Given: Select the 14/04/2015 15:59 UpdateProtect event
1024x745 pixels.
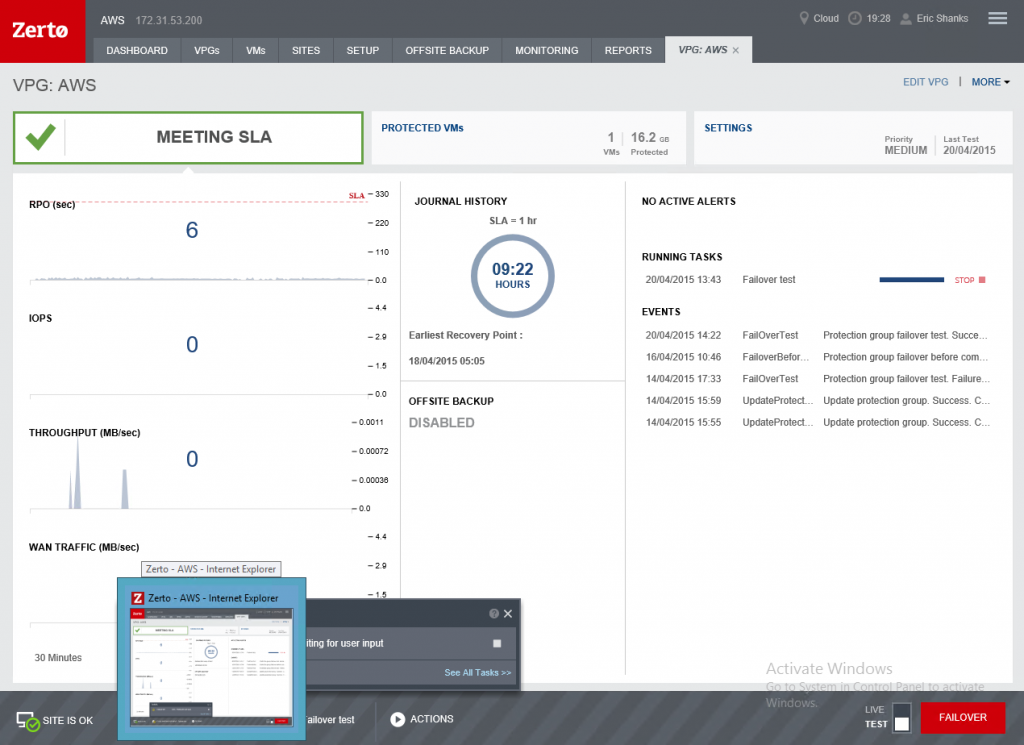Looking at the screenshot, I should point(818,401).
